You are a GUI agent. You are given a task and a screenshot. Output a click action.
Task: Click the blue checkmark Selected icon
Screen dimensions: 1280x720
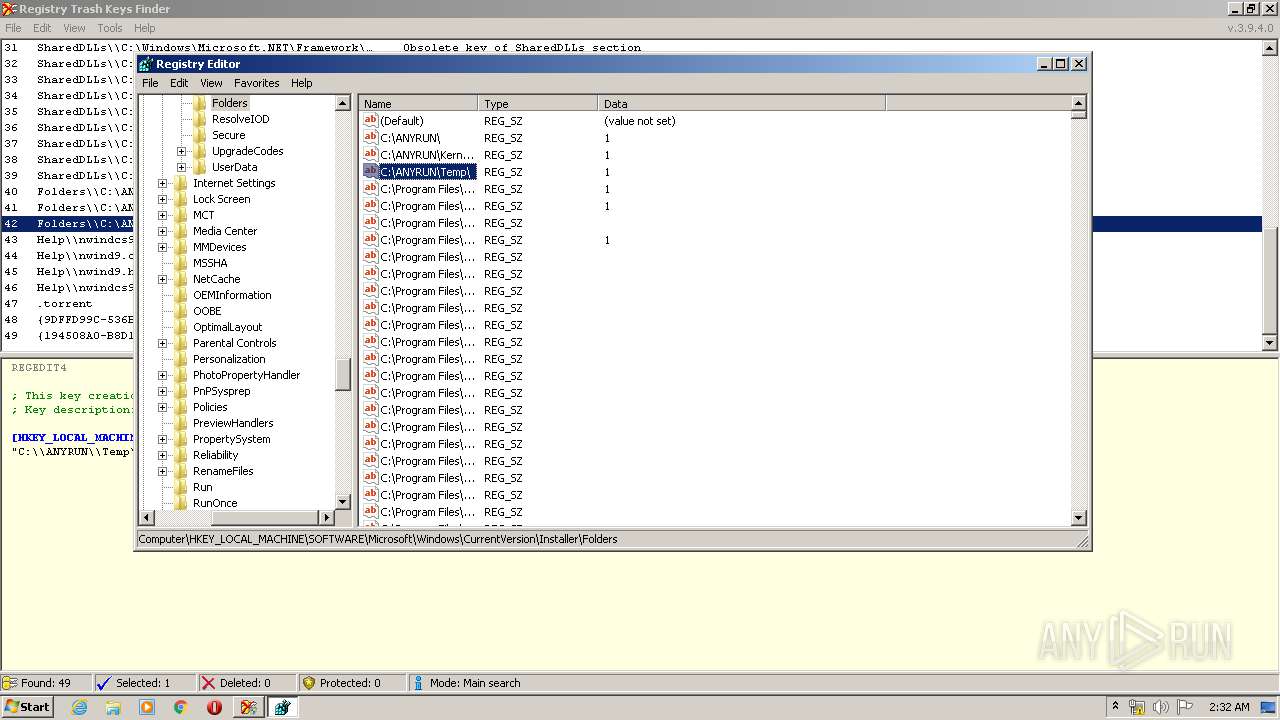click(103, 683)
